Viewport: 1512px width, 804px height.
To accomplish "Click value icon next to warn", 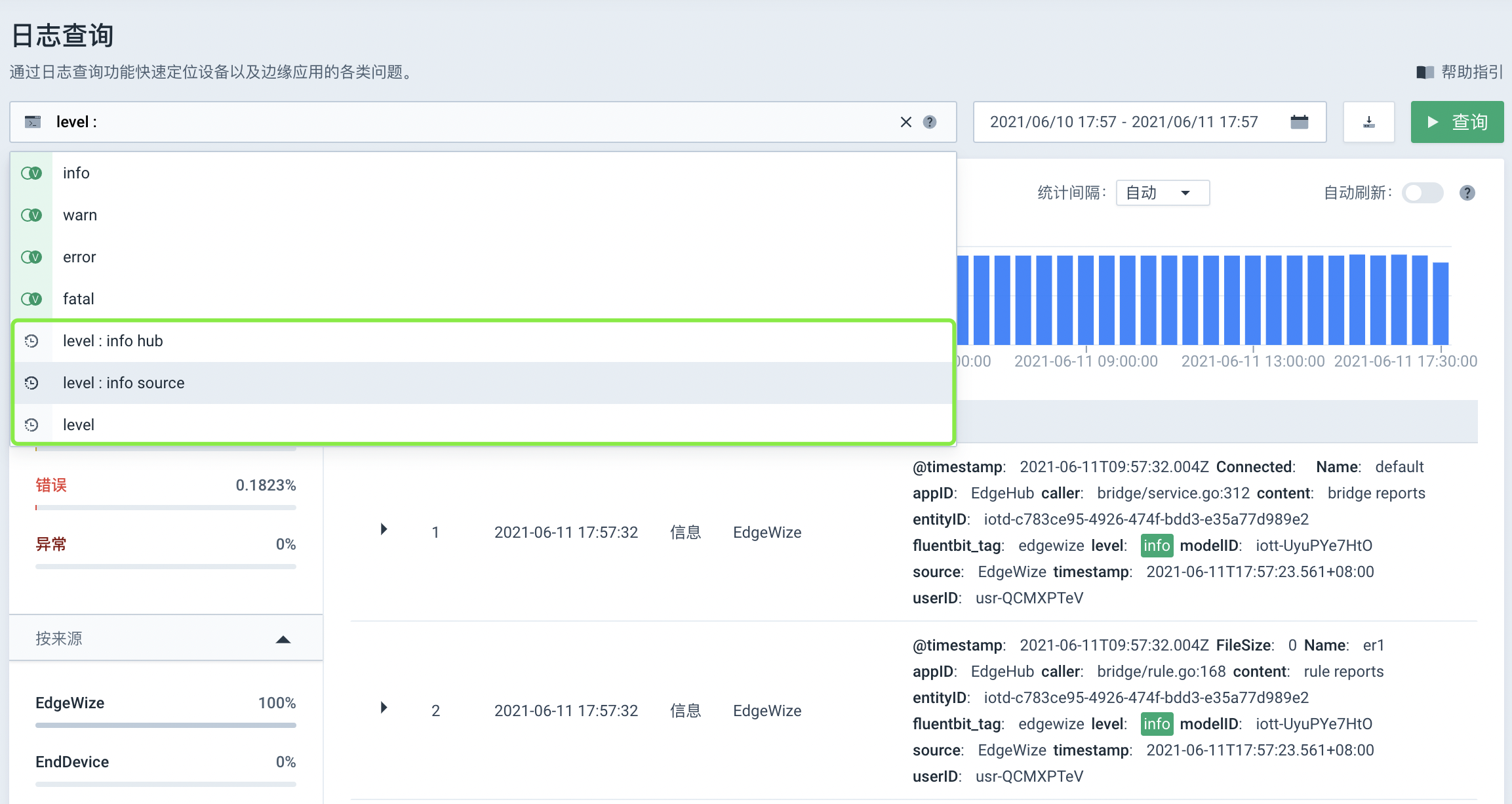I will tap(31, 215).
